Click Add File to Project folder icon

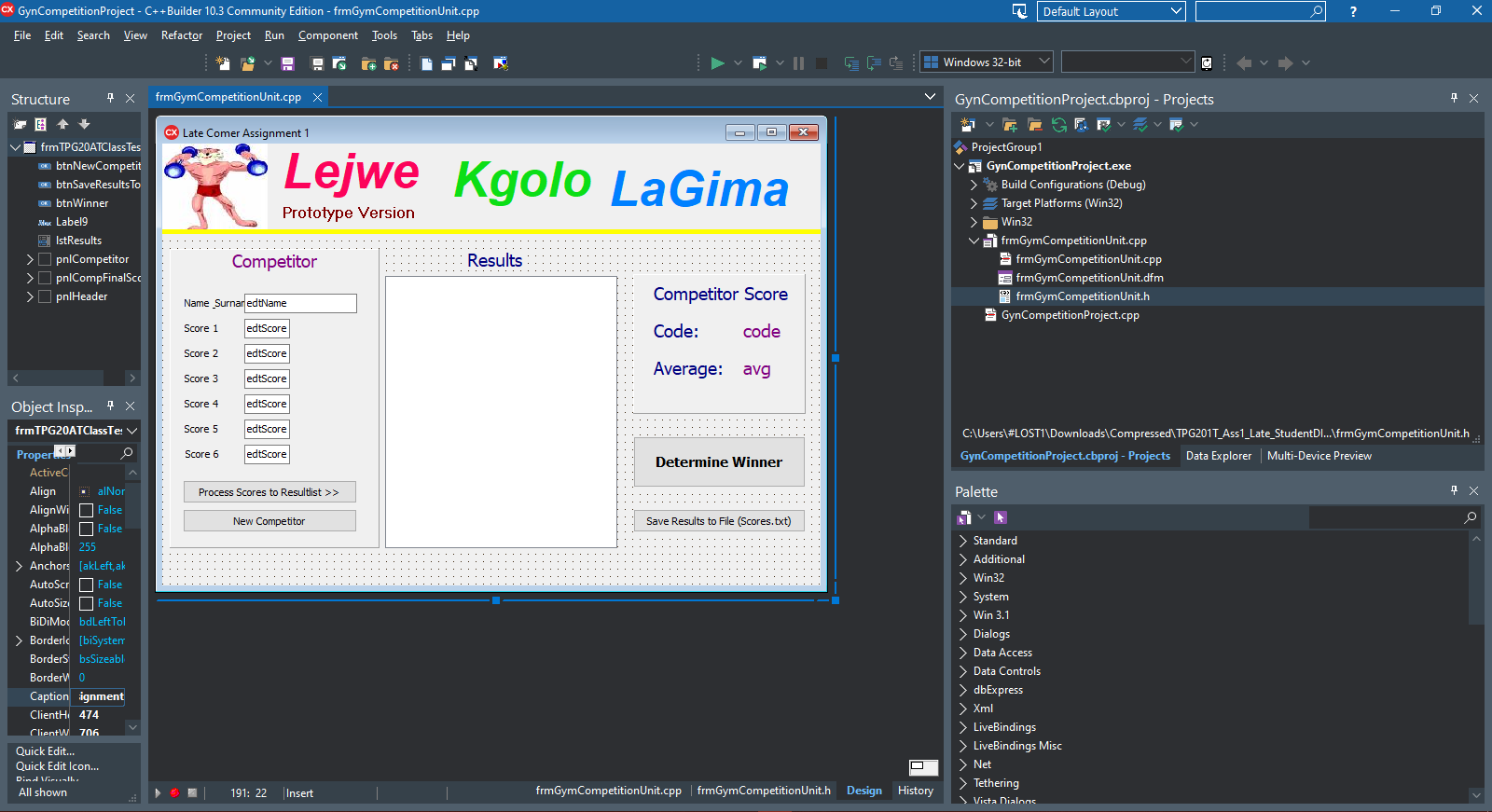coord(368,63)
